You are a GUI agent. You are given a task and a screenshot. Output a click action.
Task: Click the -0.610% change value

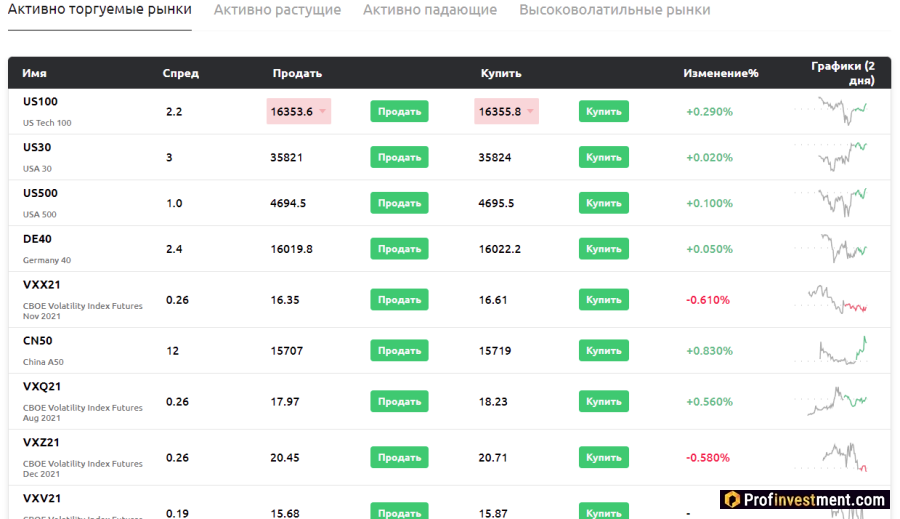click(x=708, y=300)
